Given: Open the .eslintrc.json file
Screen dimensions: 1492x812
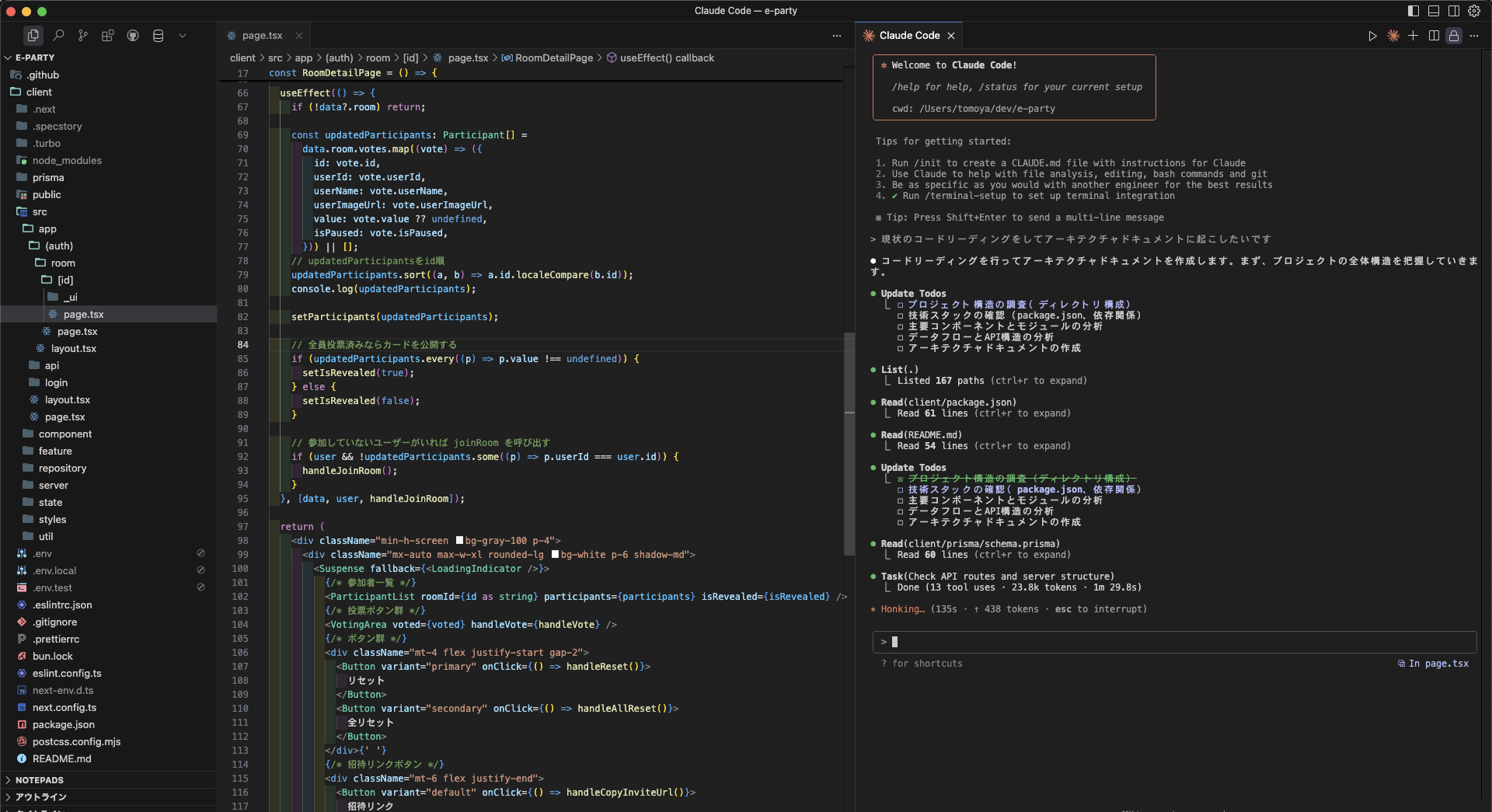Looking at the screenshot, I should pos(62,605).
